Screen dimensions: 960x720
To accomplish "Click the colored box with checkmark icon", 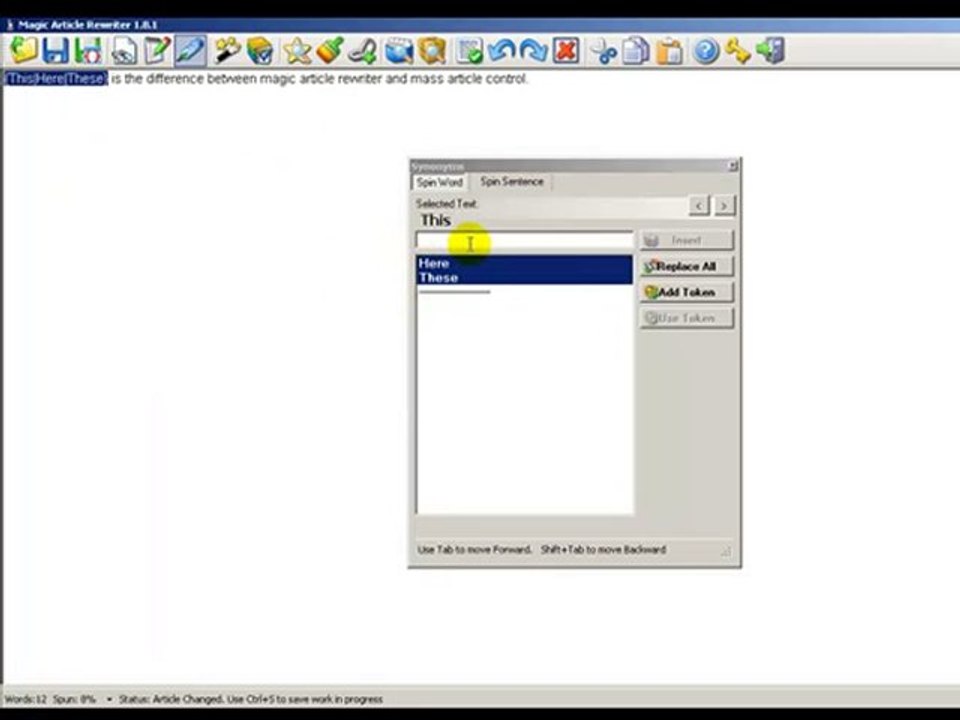I will tap(260, 51).
